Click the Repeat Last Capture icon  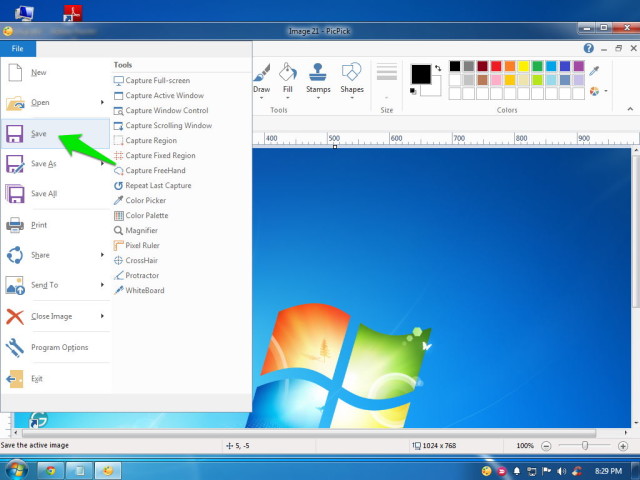point(118,186)
